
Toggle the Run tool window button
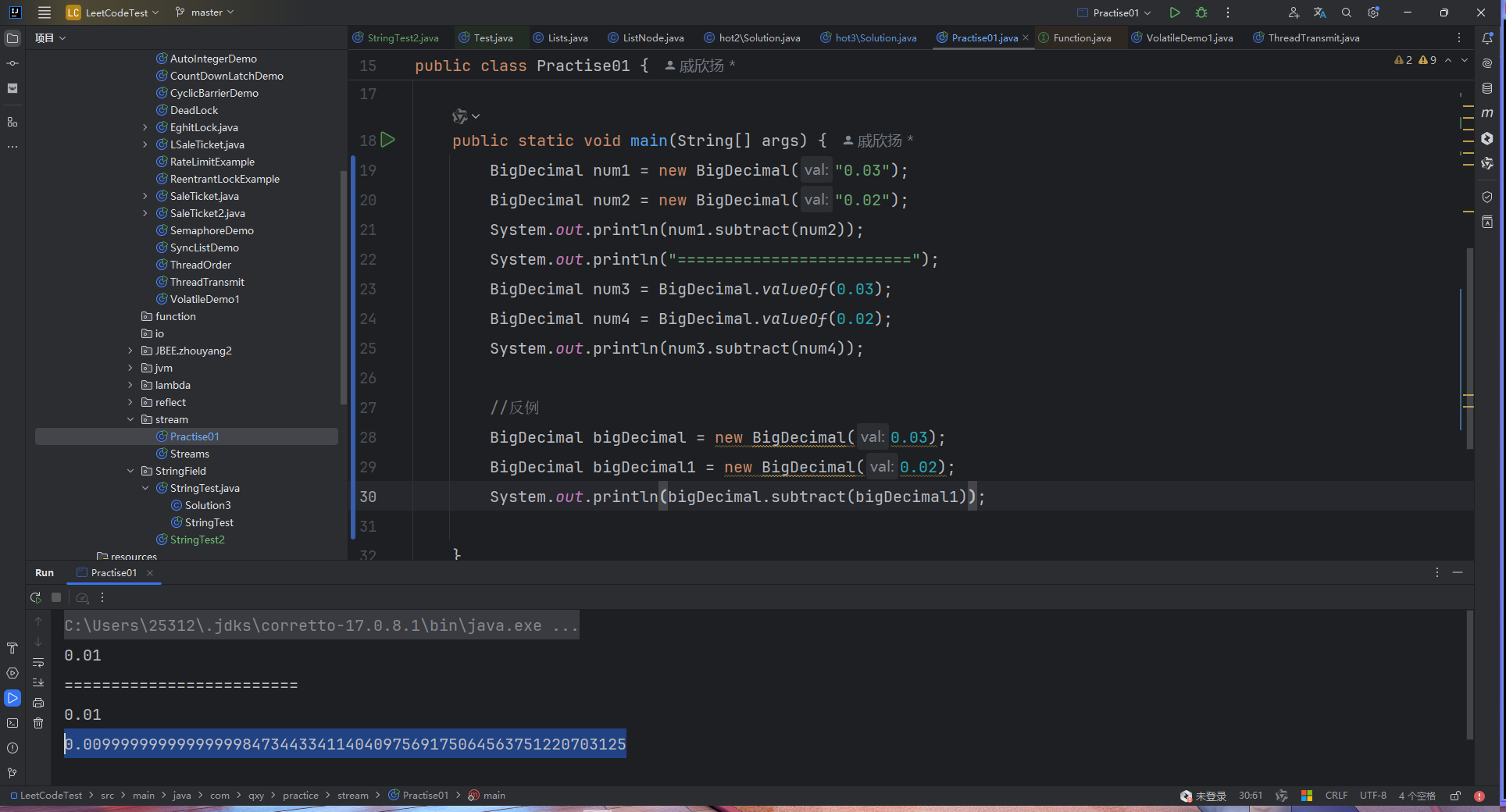pos(12,698)
